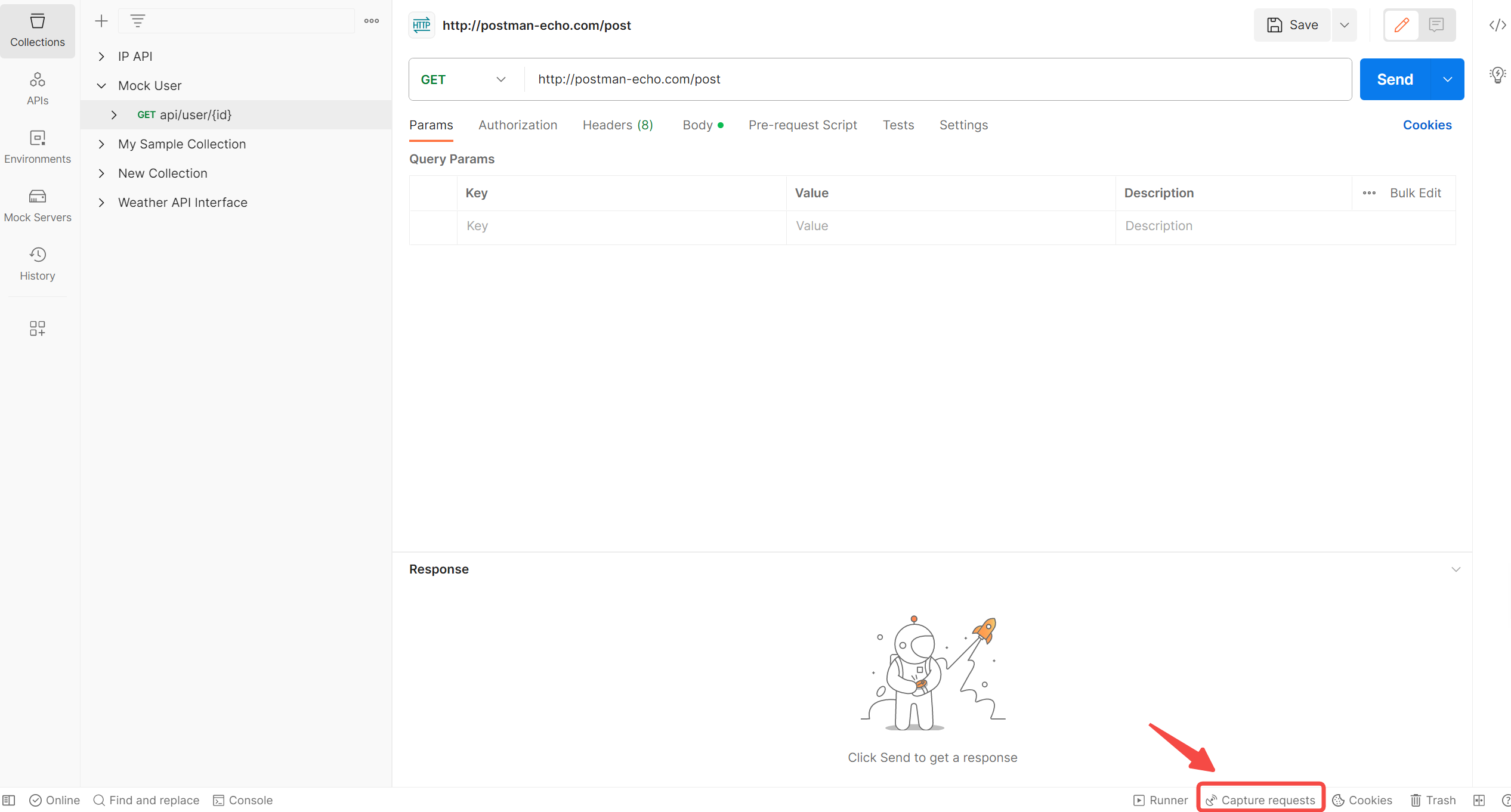Open the three-dot collections options menu
Image resolution: width=1511 pixels, height=812 pixels.
click(x=372, y=21)
